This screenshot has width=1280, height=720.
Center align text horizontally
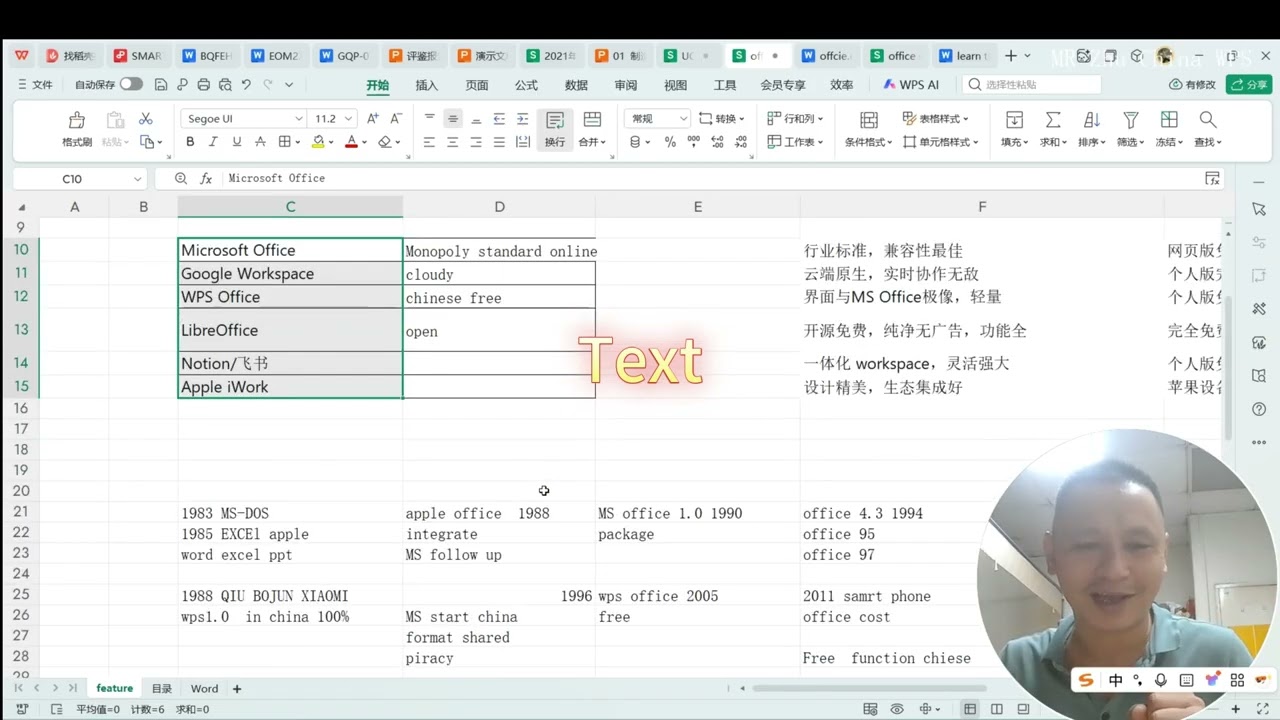coord(452,142)
